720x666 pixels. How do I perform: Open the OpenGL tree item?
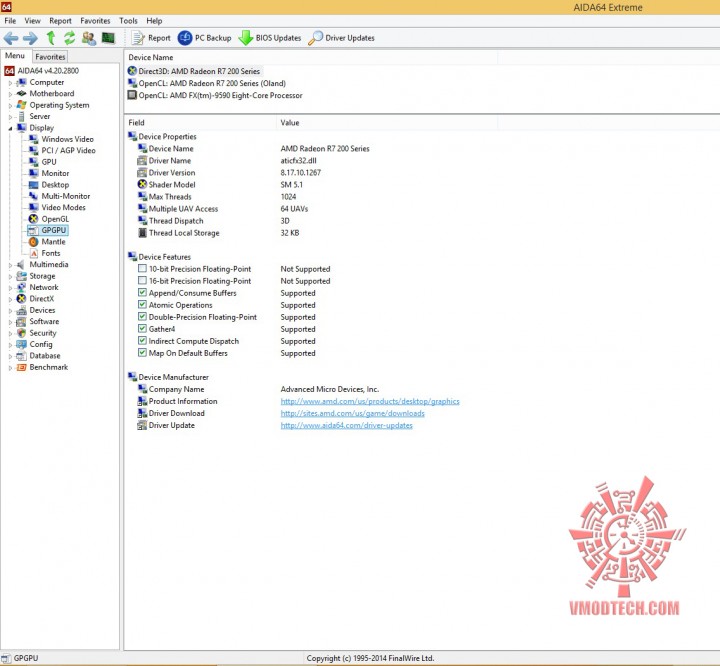[55, 219]
